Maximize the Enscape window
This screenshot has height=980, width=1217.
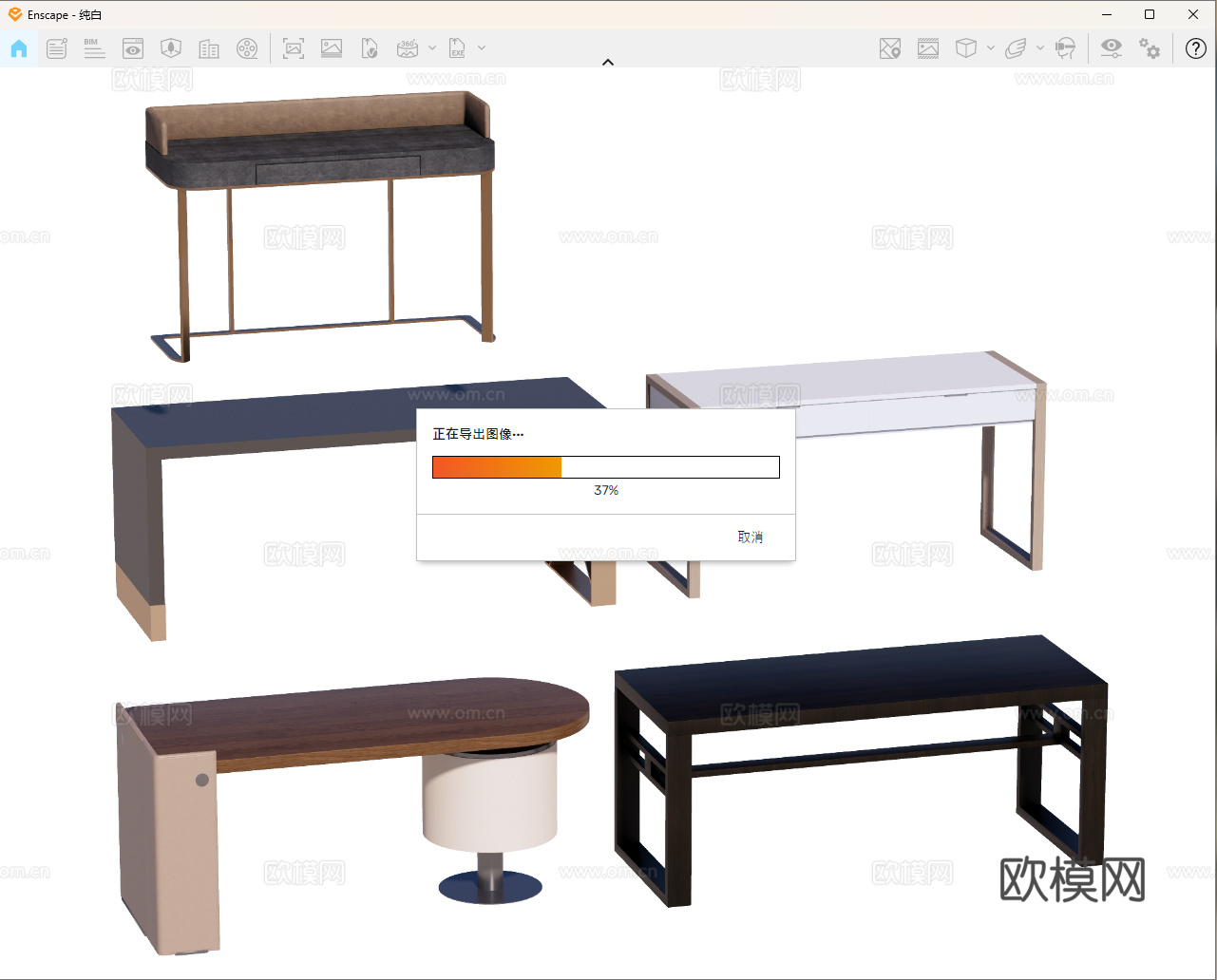tap(1150, 14)
